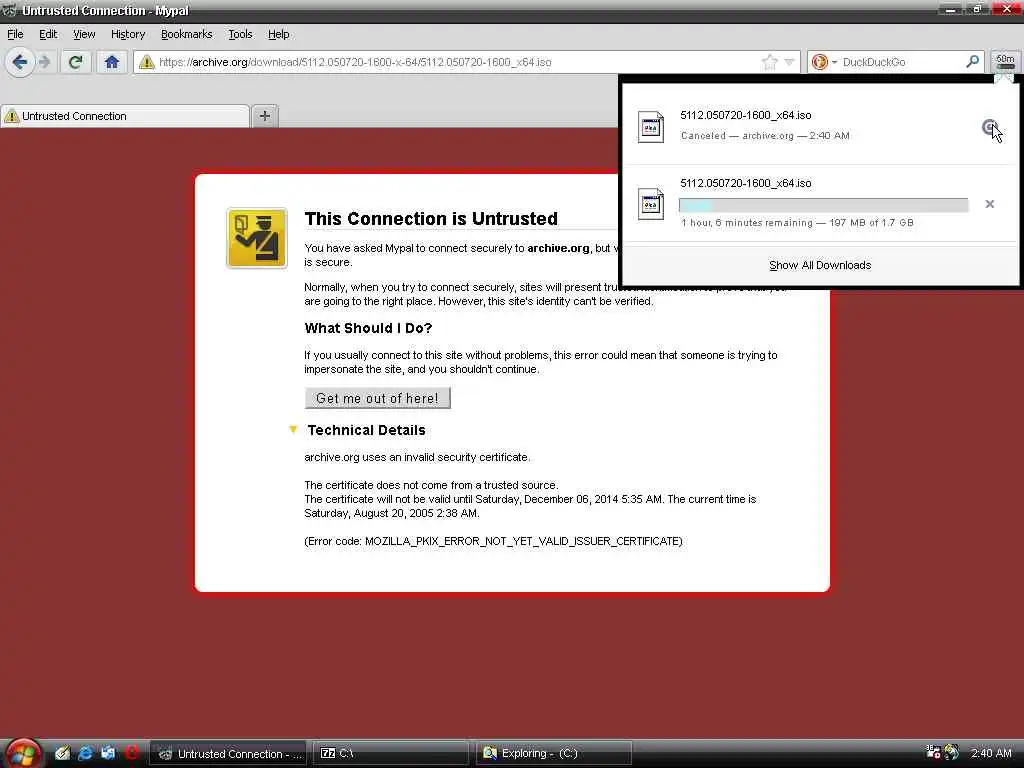Screen dimensions: 1024x768
Task: Click the Forward arrow button
Action: (x=44, y=62)
